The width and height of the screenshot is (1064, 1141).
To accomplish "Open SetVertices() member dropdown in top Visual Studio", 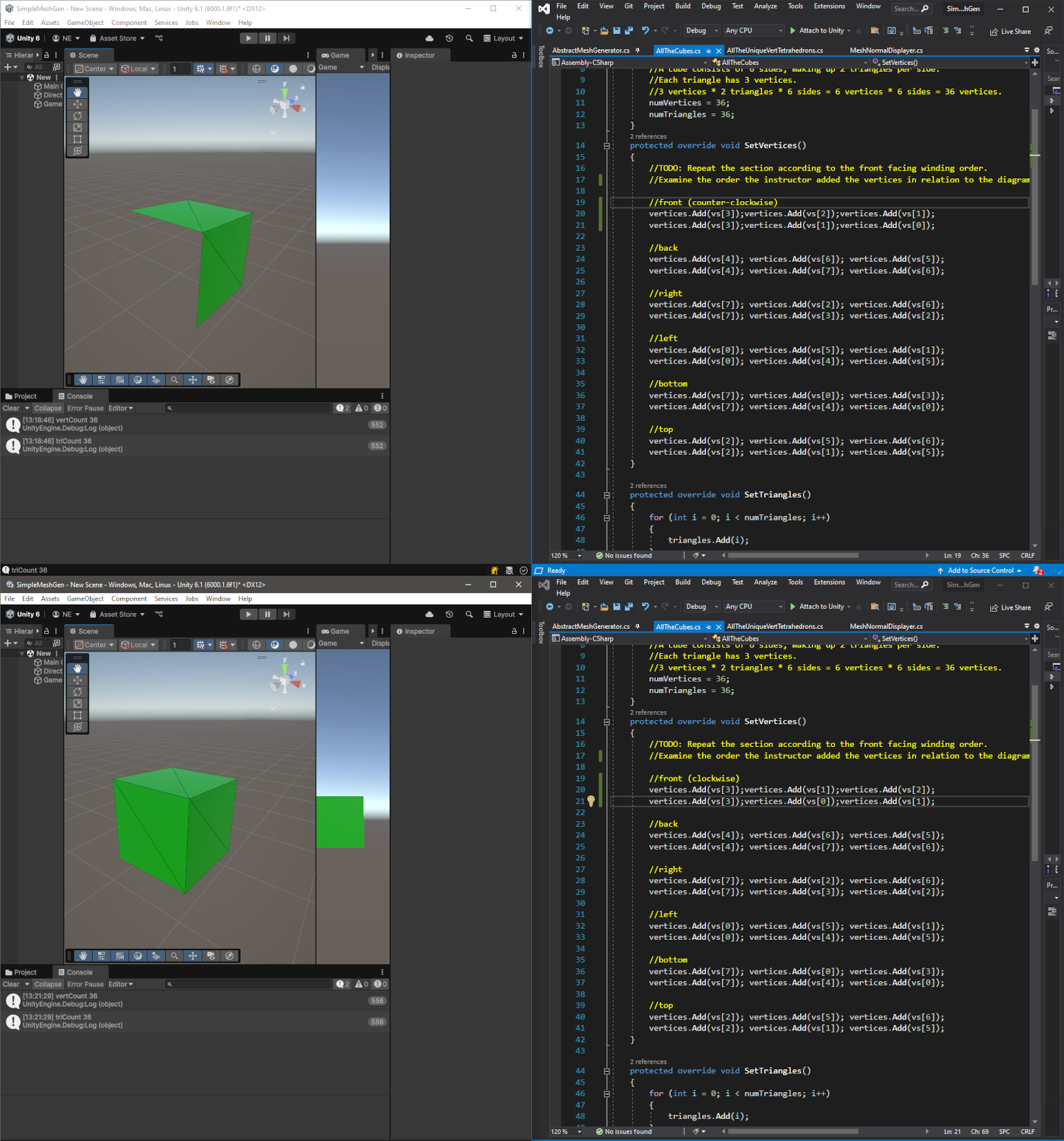I will (x=950, y=62).
